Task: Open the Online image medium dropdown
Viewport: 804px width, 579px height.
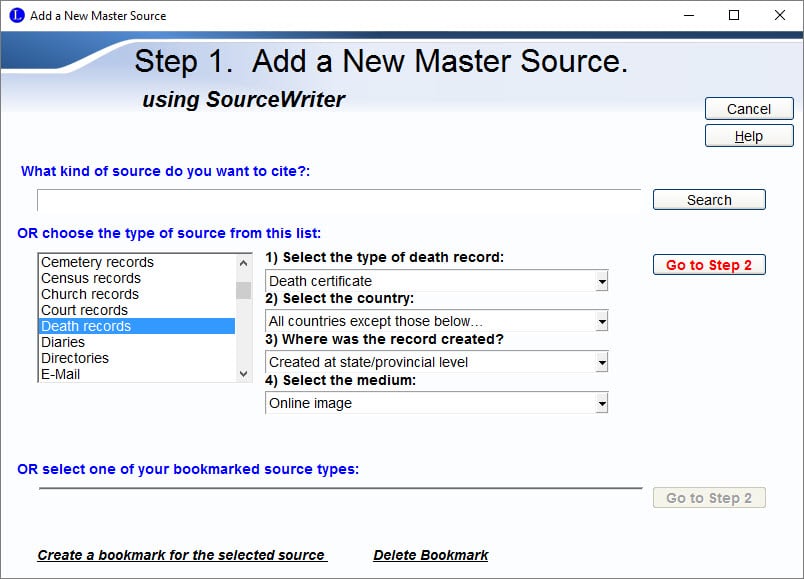Action: click(602, 403)
